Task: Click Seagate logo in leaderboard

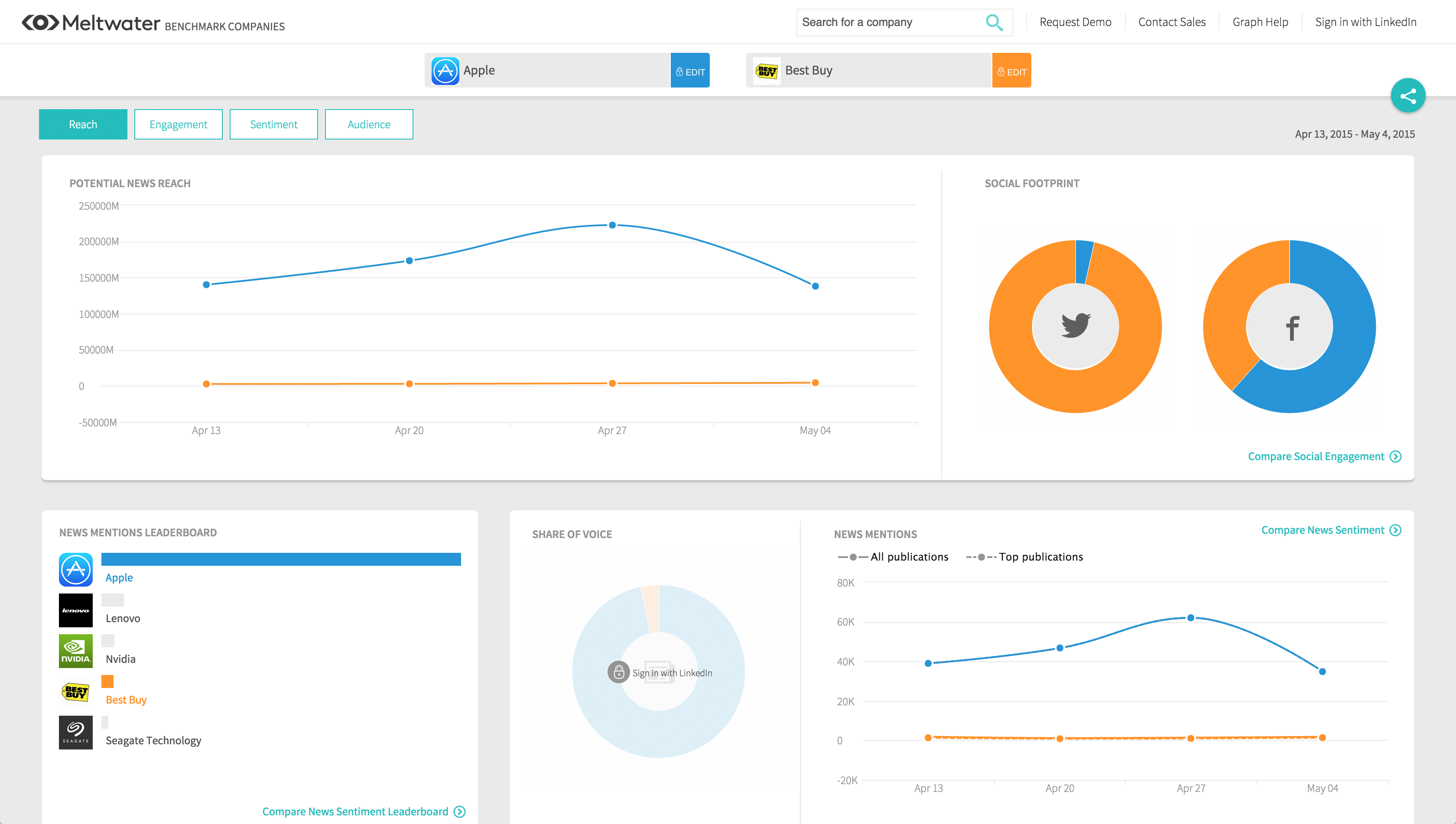Action: click(76, 732)
